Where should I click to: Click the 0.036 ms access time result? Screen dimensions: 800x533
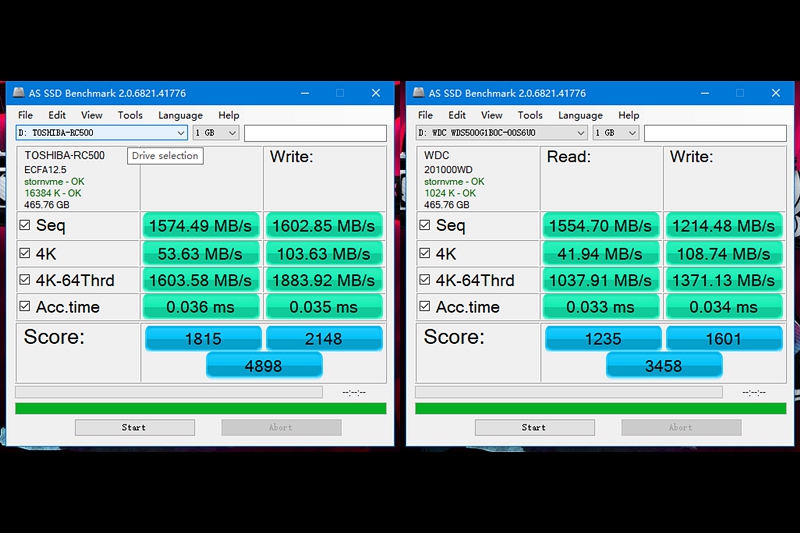pos(201,307)
